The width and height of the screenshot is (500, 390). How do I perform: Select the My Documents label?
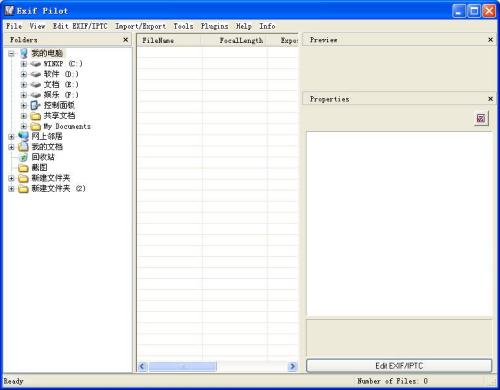pos(67,126)
